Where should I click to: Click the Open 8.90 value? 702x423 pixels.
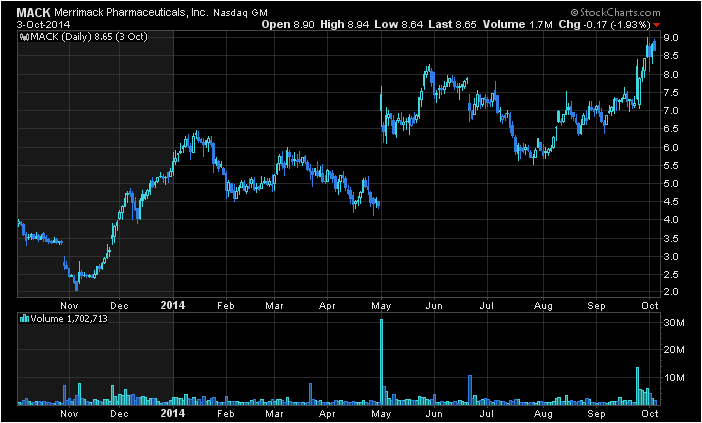[289, 25]
